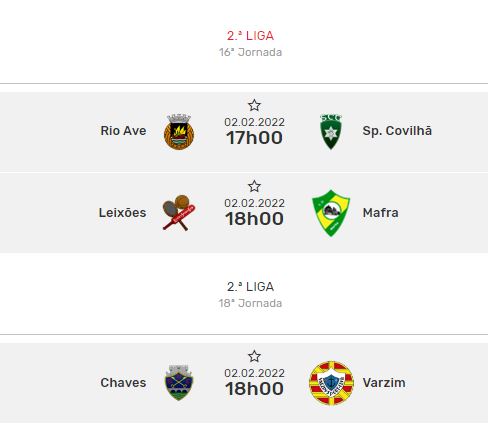This screenshot has width=488, height=446.
Task: Toggle favorite star for Rio Ave match
Action: pyautogui.click(x=254, y=105)
